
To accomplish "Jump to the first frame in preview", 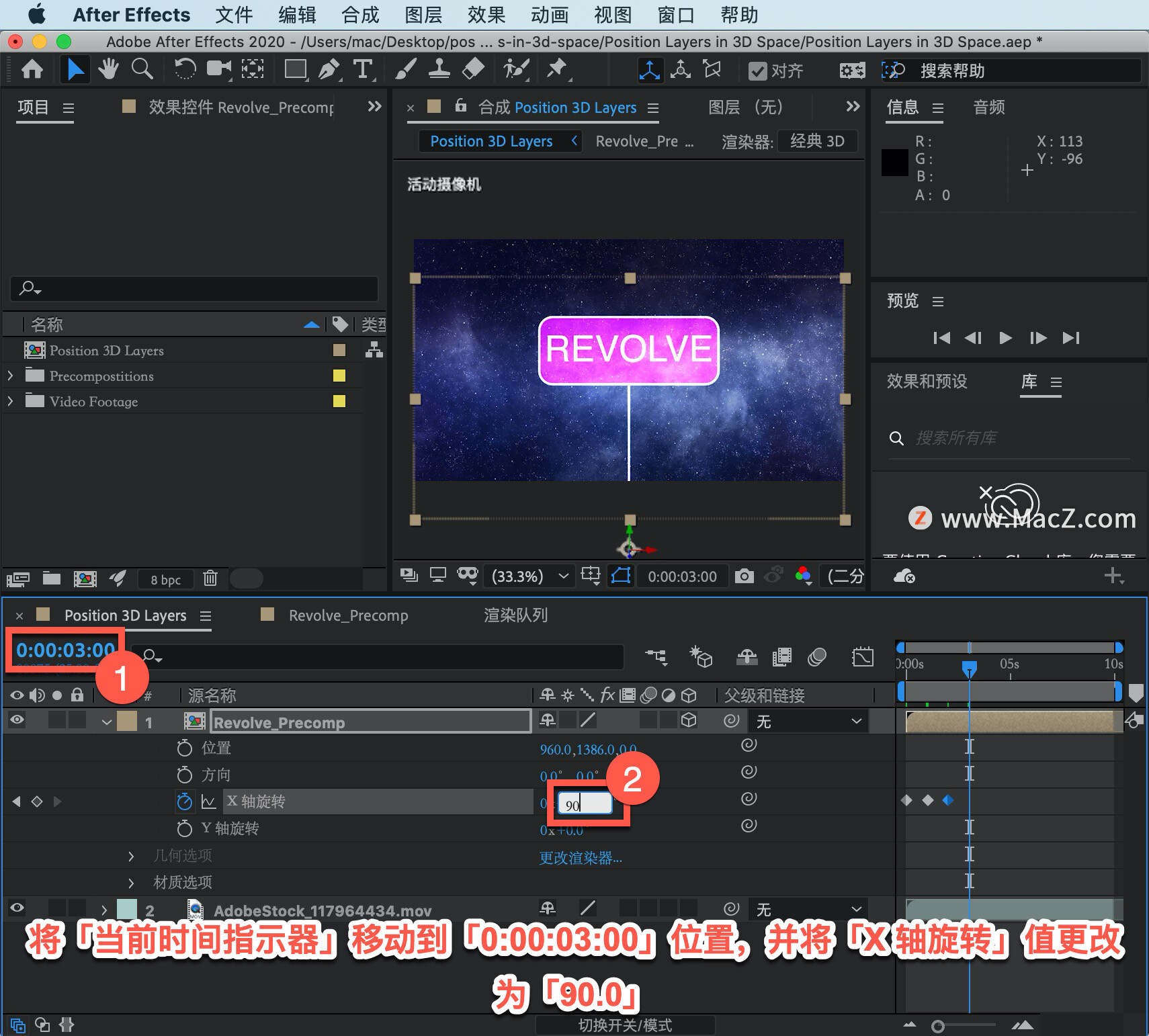I will [x=941, y=338].
